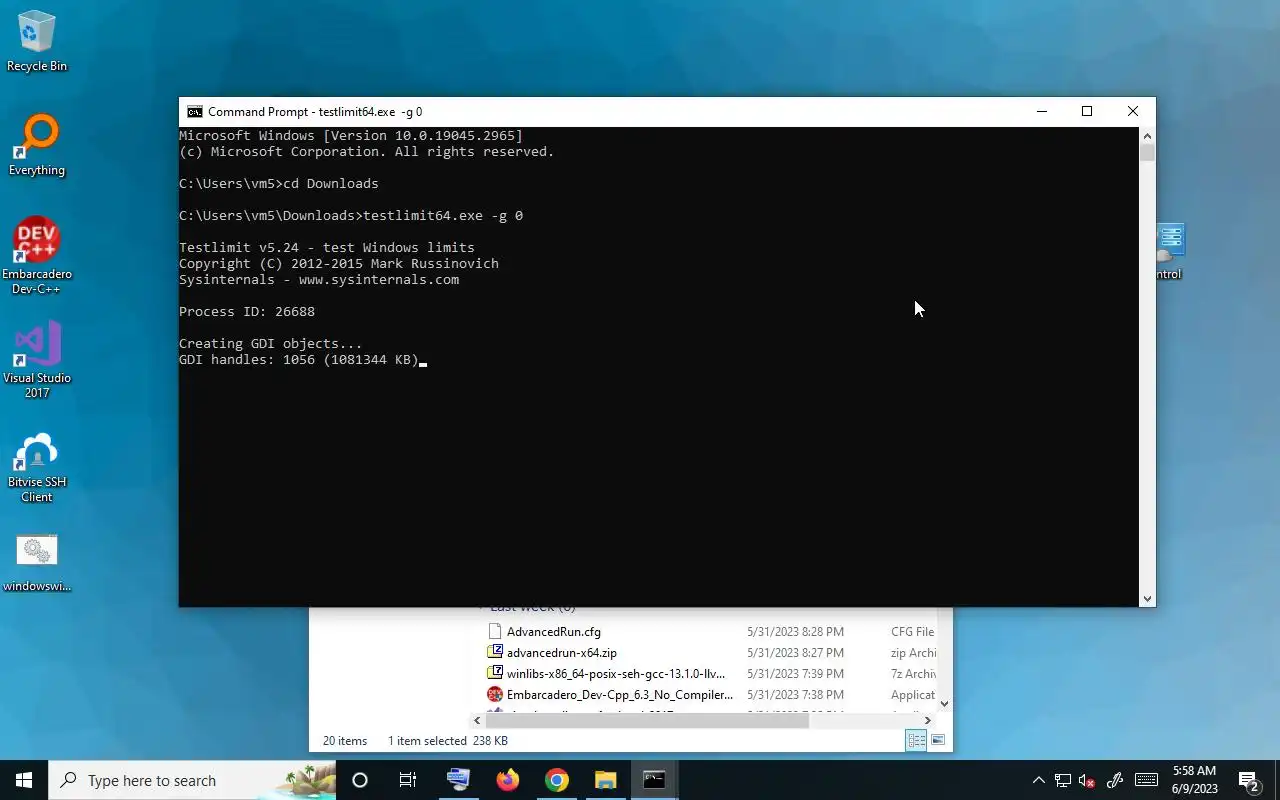Click the 'testlimit64.exe -g 0' command line

(x=443, y=216)
